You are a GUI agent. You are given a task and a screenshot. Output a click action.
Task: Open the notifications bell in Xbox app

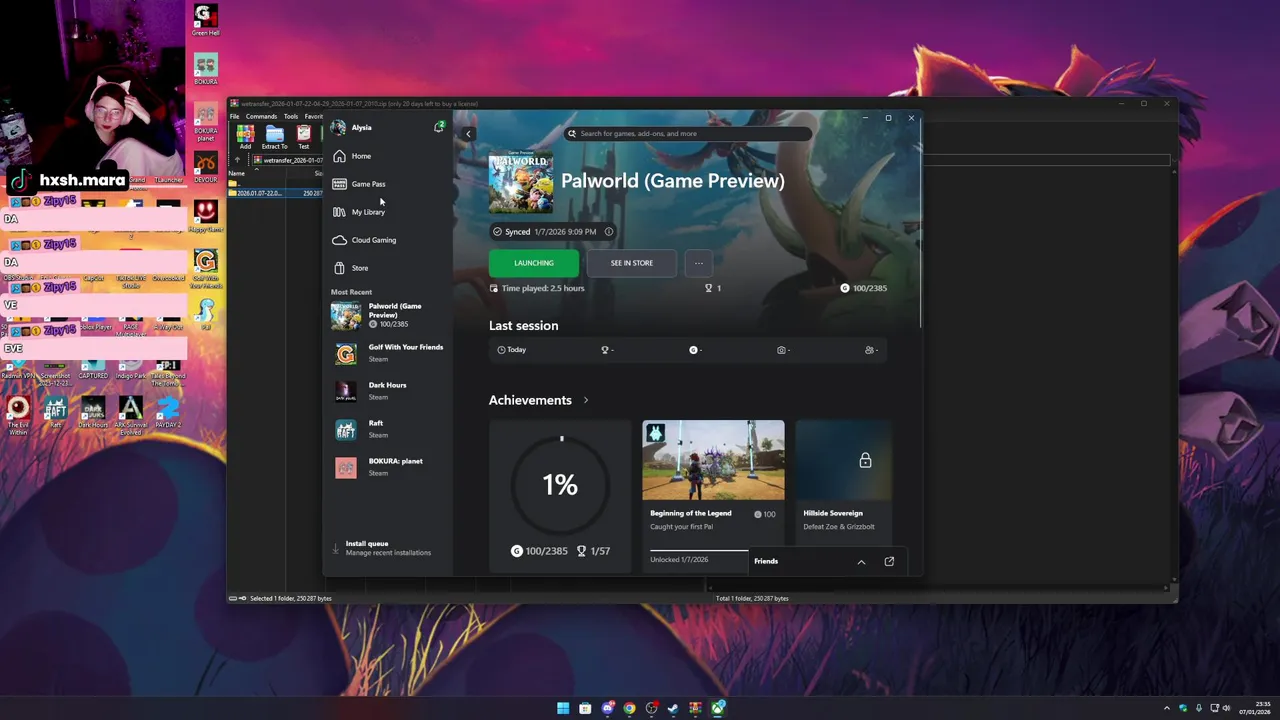(x=438, y=127)
